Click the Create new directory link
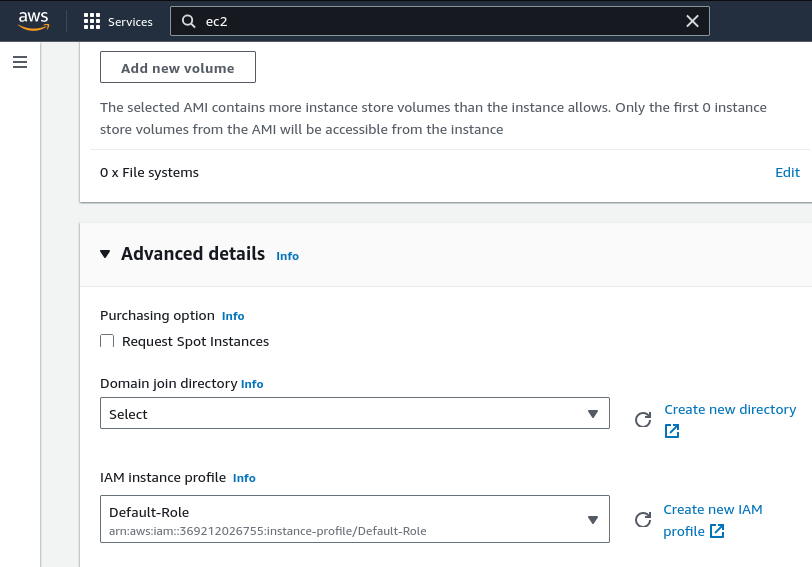Viewport: 812px width, 567px height. [730, 409]
